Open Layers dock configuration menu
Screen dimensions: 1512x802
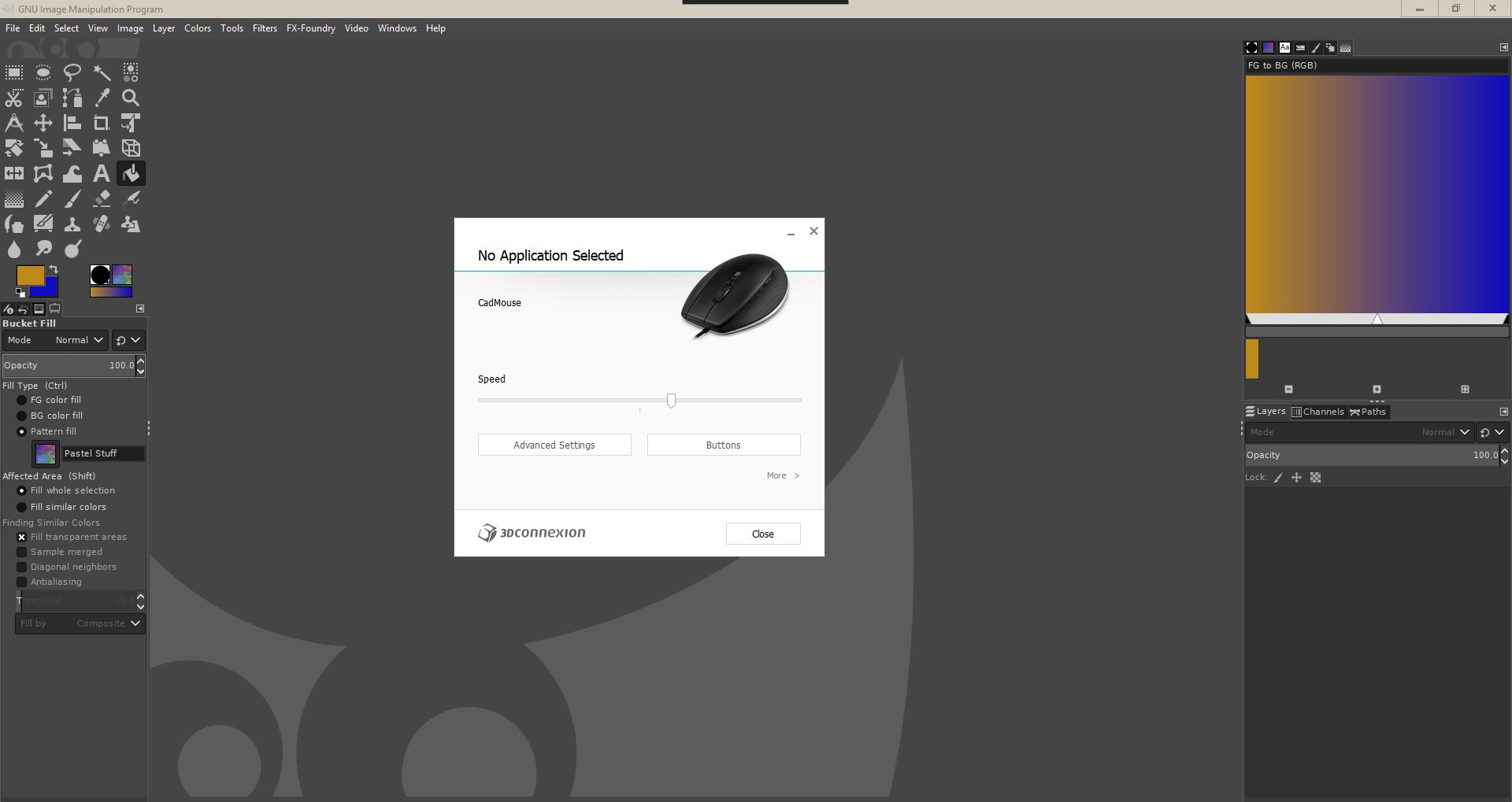pos(1503,412)
